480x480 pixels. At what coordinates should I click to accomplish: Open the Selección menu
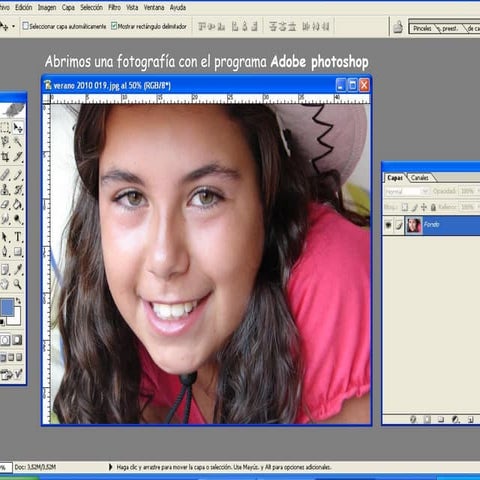point(91,7)
